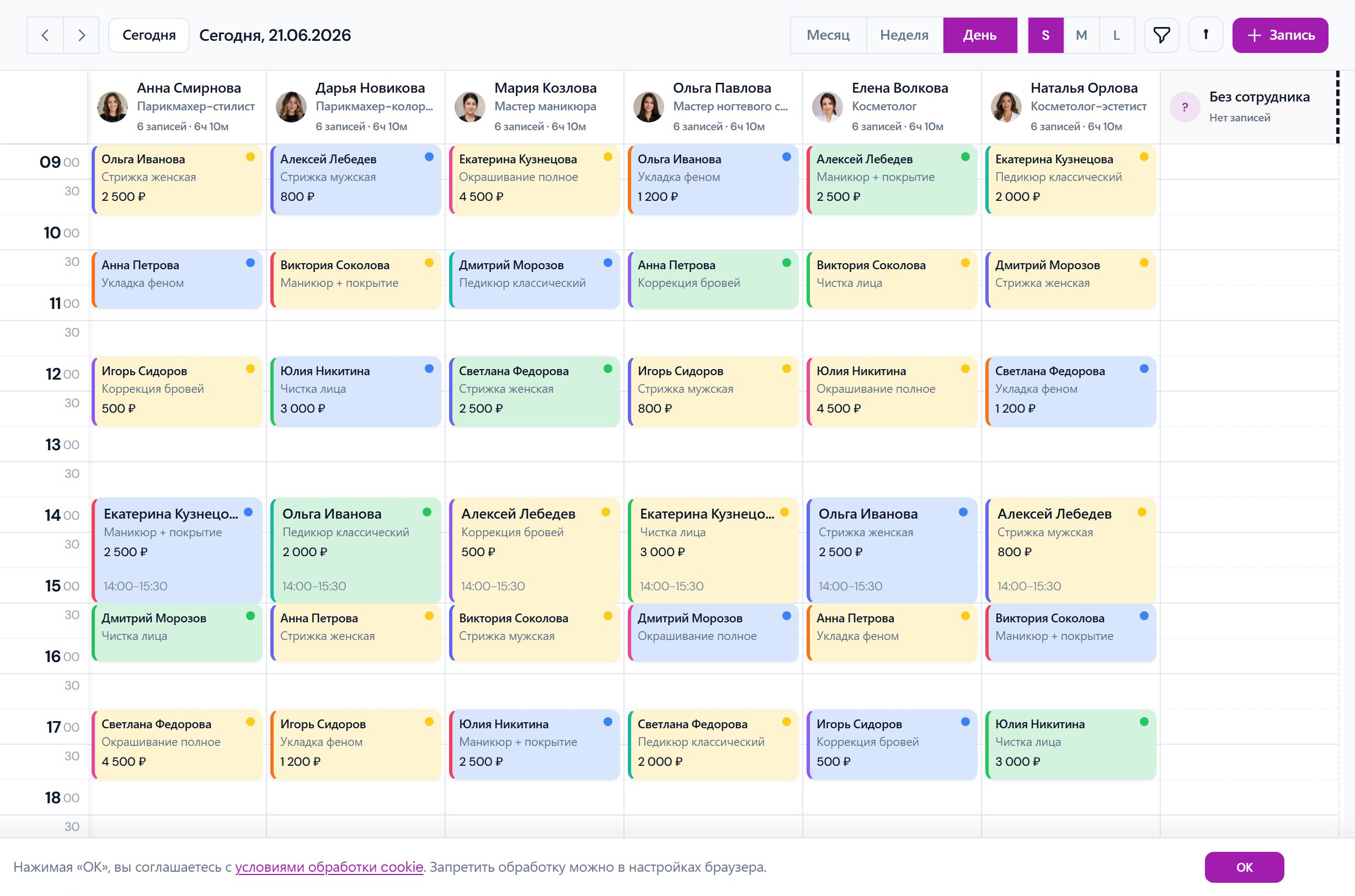
Task: Go to next day with right arrow
Action: pyautogui.click(x=81, y=35)
